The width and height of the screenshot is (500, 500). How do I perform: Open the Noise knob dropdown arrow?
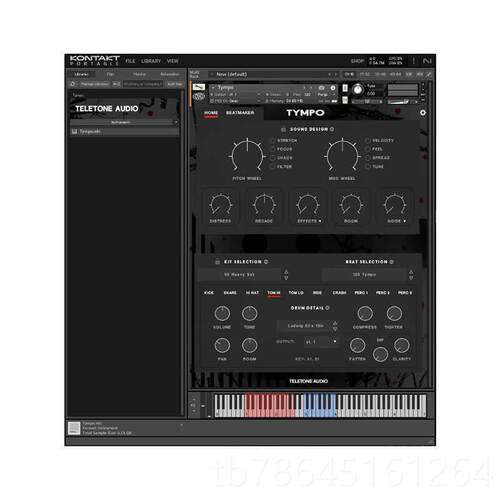[x=405, y=221]
